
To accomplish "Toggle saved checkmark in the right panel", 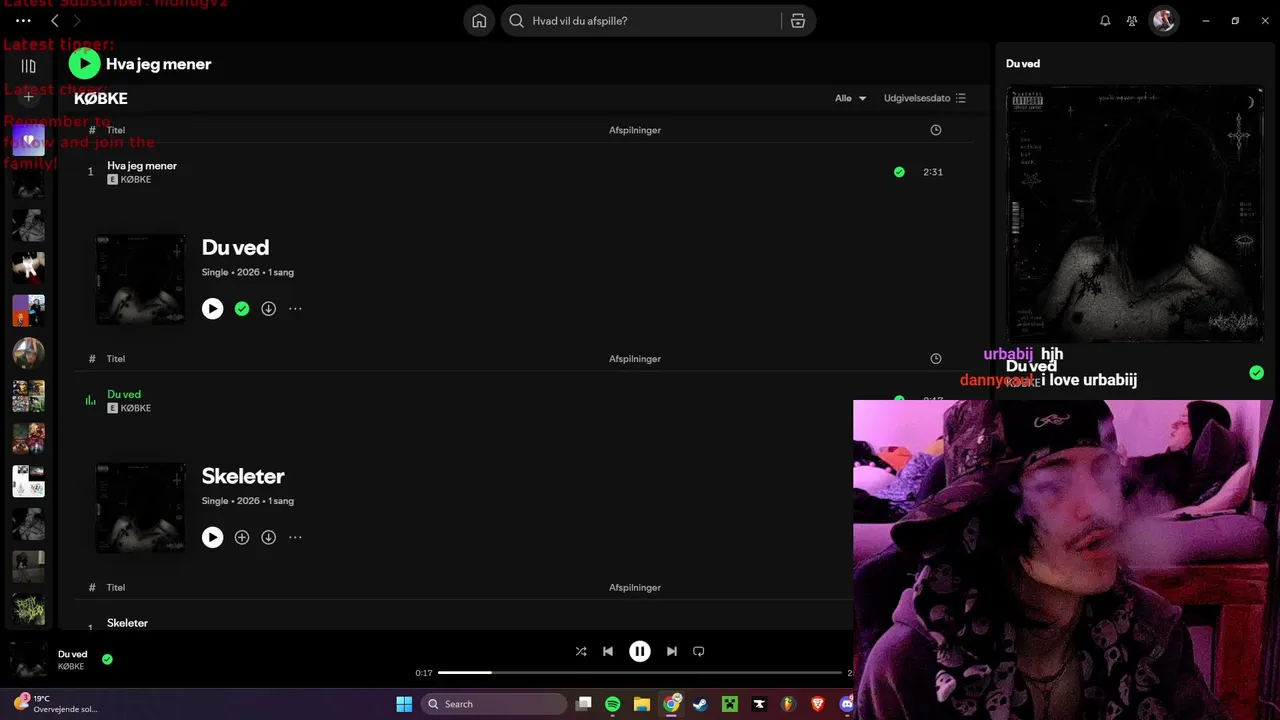I will pos(1256,373).
